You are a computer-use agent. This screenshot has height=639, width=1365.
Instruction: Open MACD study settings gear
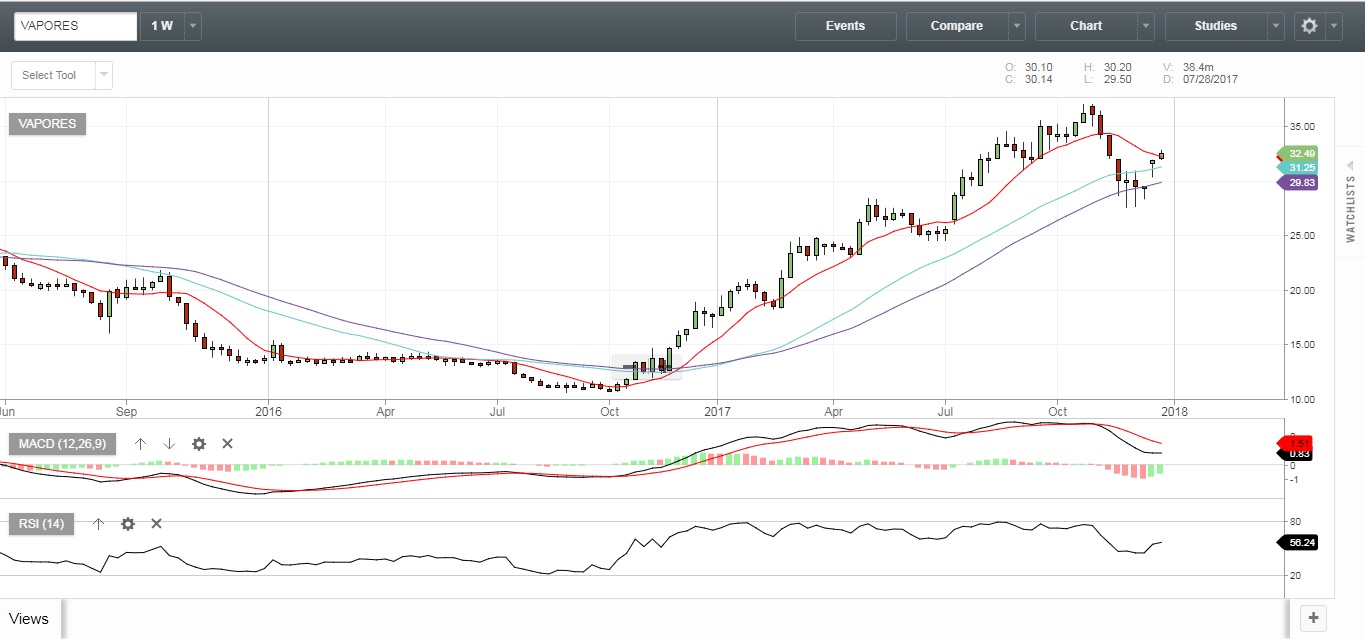(199, 444)
